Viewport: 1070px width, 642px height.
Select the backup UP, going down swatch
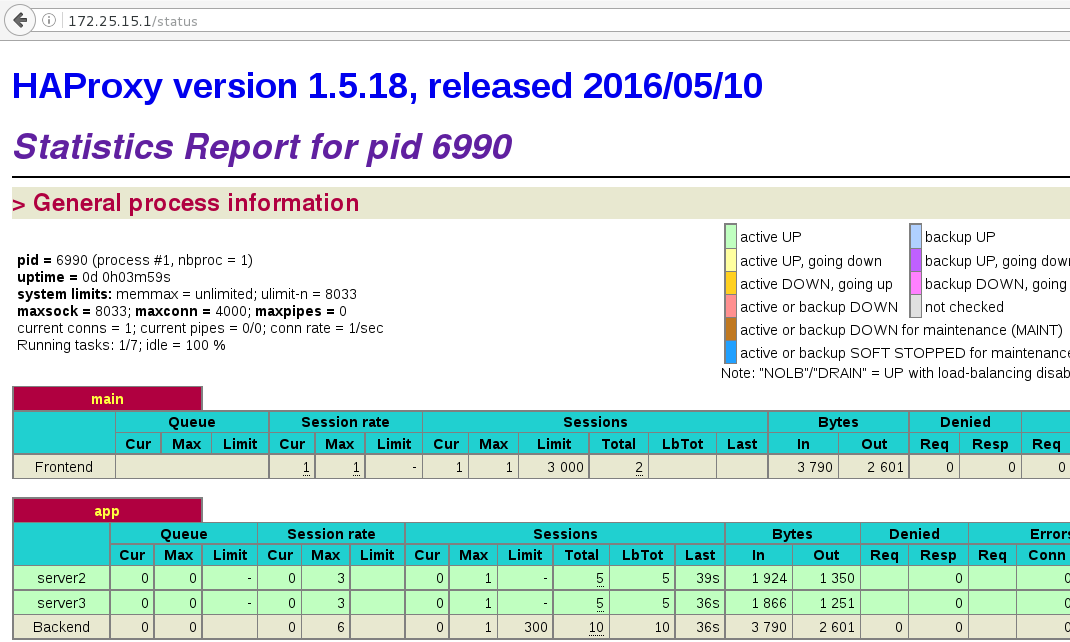[915, 260]
